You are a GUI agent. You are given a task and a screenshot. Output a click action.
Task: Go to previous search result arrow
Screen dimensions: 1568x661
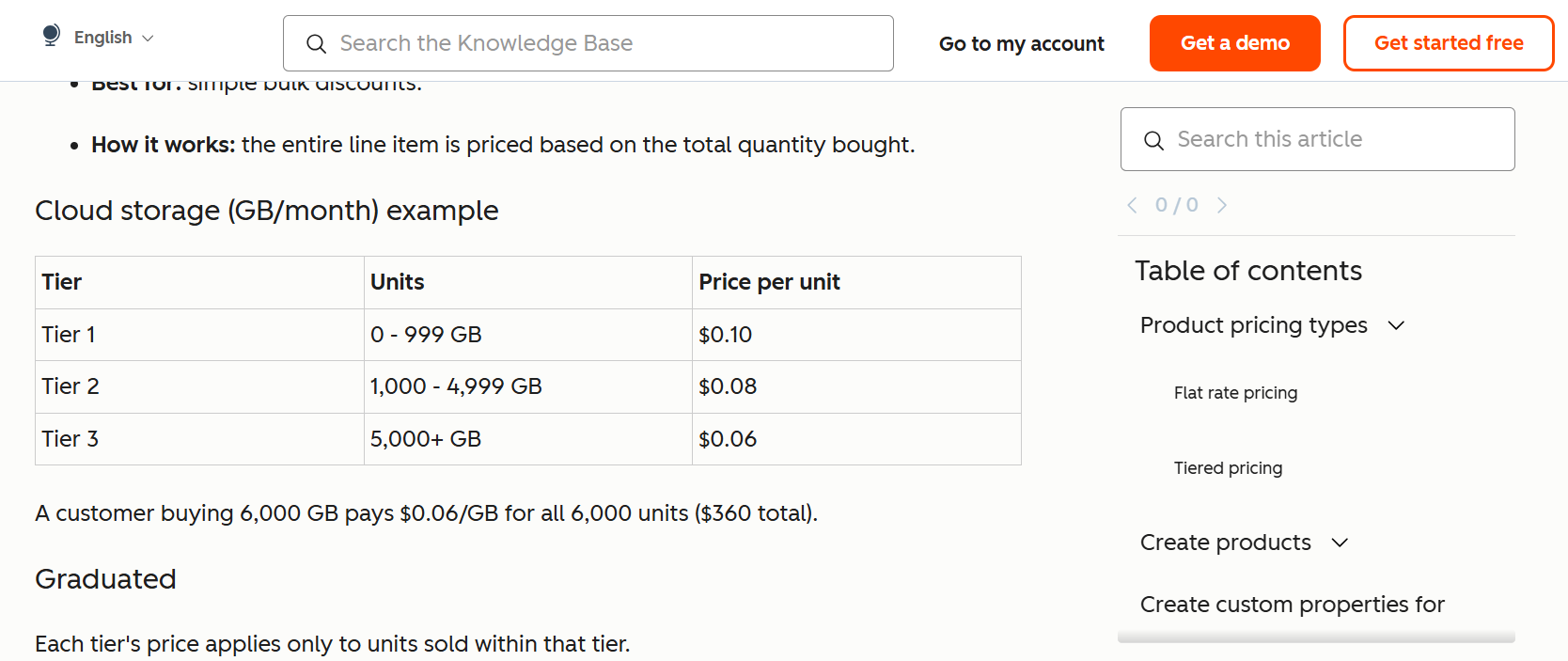coord(1133,205)
